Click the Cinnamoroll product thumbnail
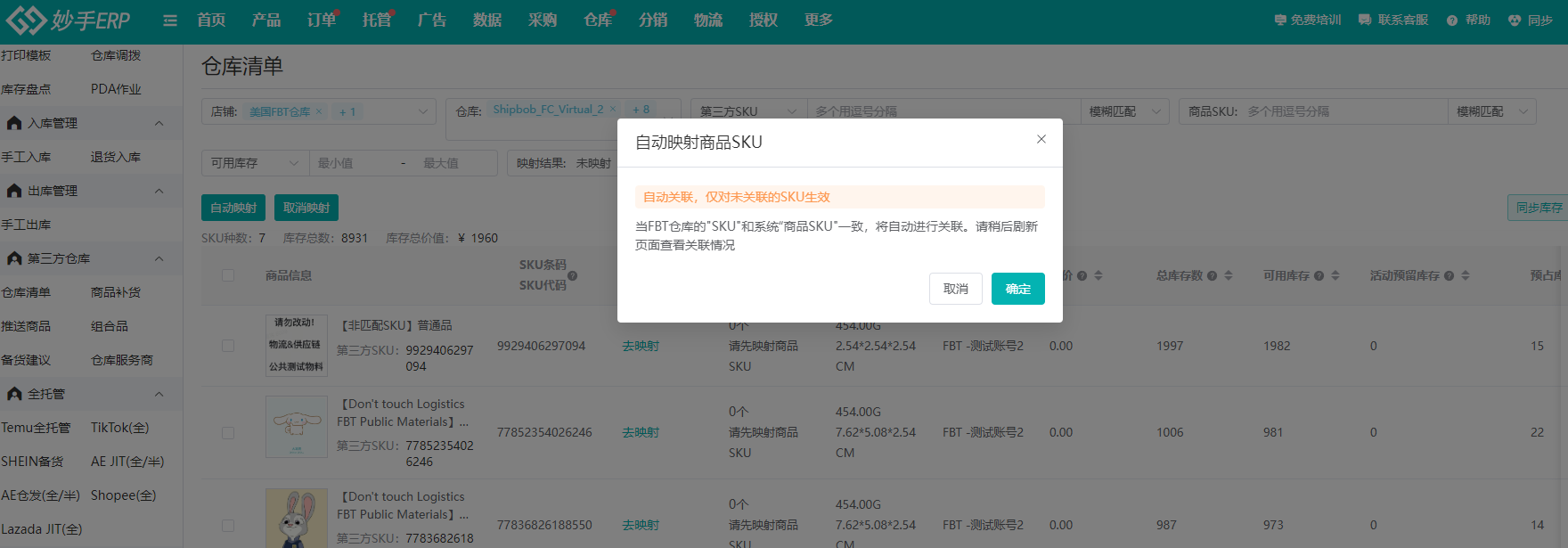 (x=297, y=427)
